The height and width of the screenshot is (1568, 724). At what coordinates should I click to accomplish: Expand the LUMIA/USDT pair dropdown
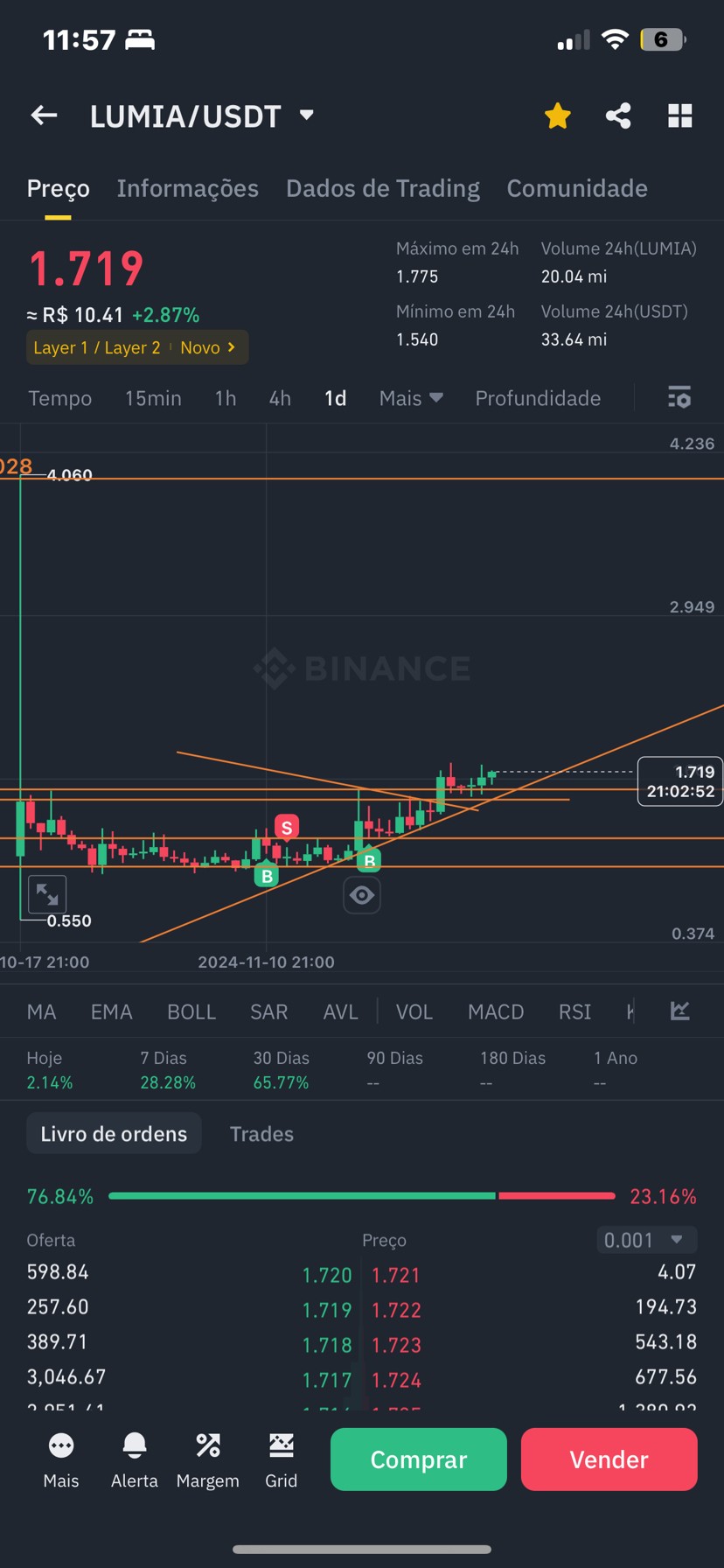(x=306, y=115)
